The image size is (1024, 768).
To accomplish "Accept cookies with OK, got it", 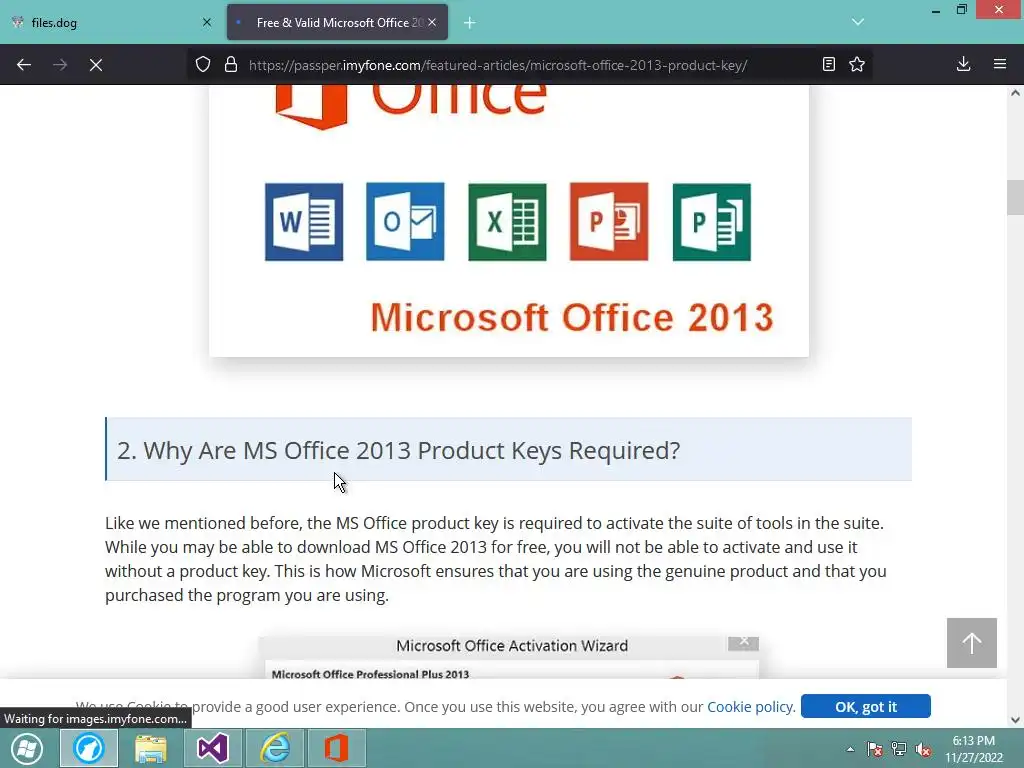I will [x=865, y=706].
